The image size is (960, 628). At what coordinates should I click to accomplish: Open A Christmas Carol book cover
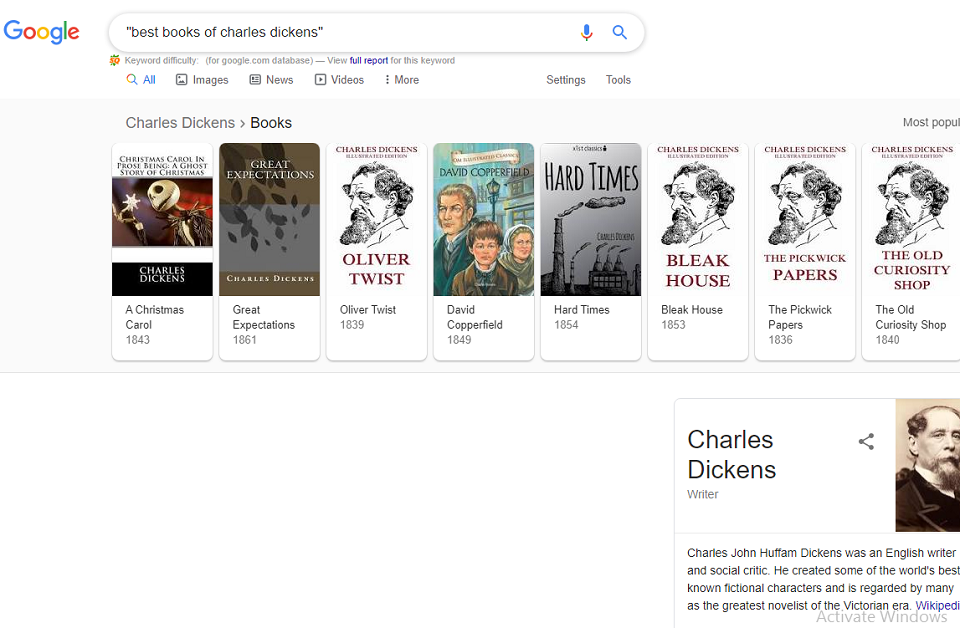point(162,219)
